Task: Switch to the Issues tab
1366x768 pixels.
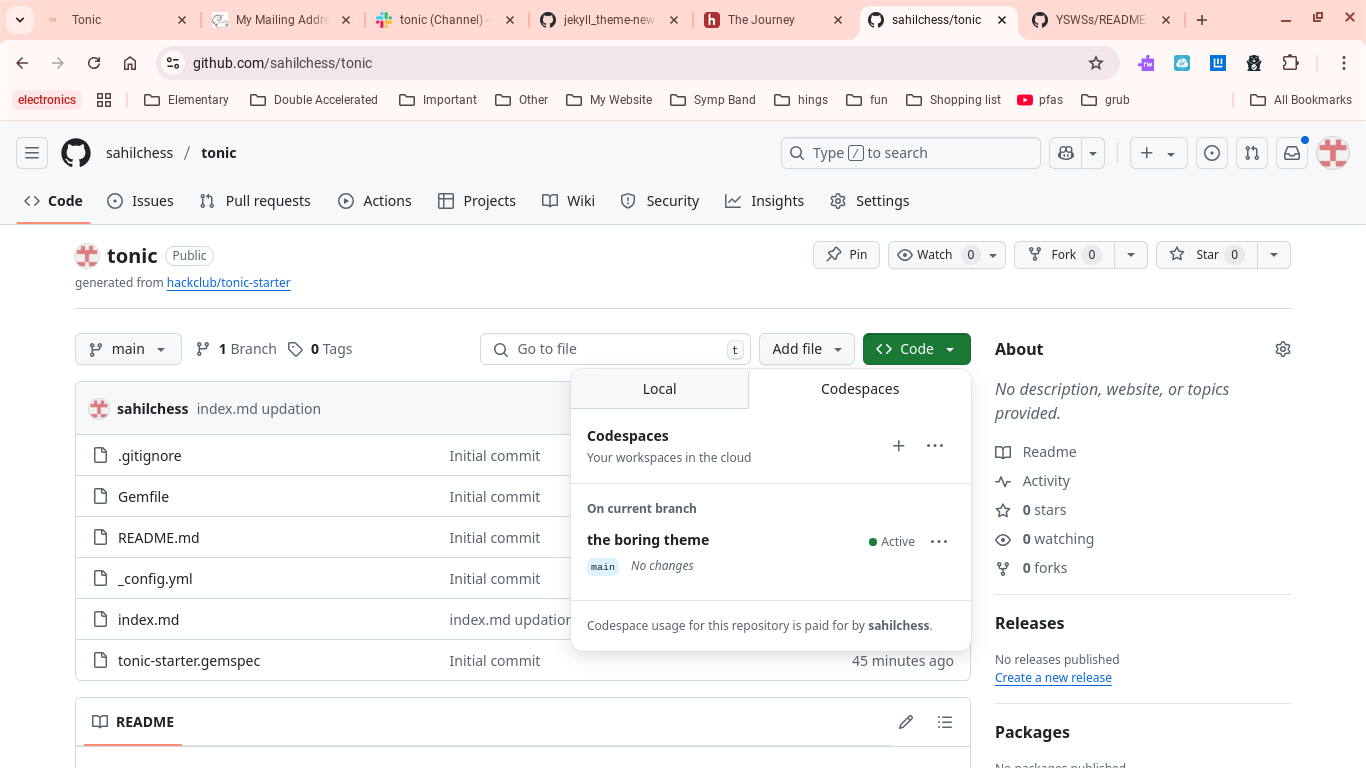Action: coord(141,201)
